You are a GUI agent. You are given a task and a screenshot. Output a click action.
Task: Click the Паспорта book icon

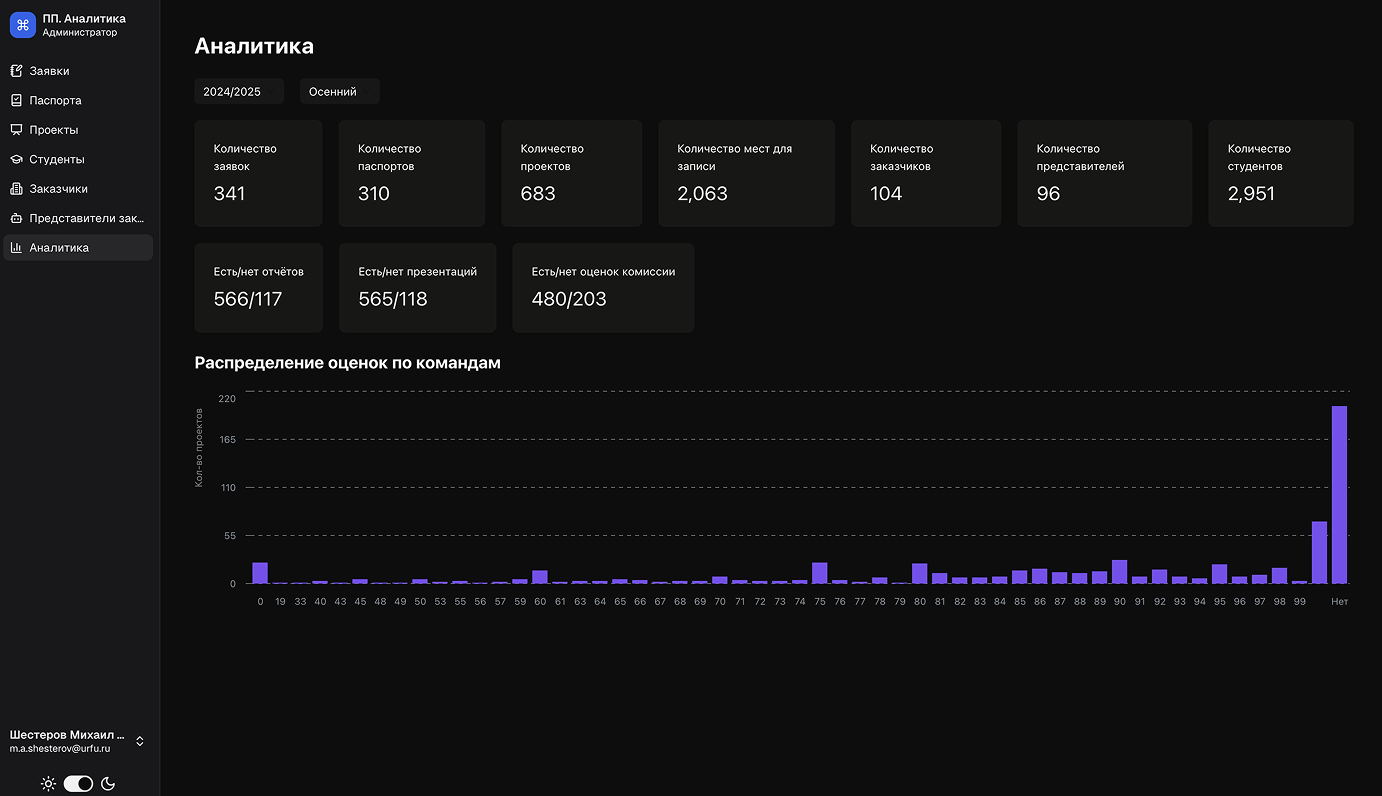click(16, 100)
